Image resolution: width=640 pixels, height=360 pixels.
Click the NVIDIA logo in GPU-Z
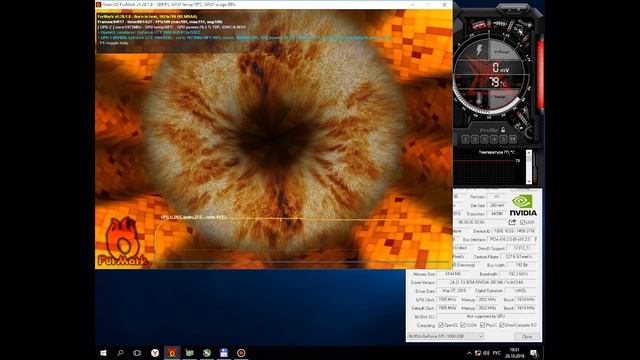pos(523,205)
